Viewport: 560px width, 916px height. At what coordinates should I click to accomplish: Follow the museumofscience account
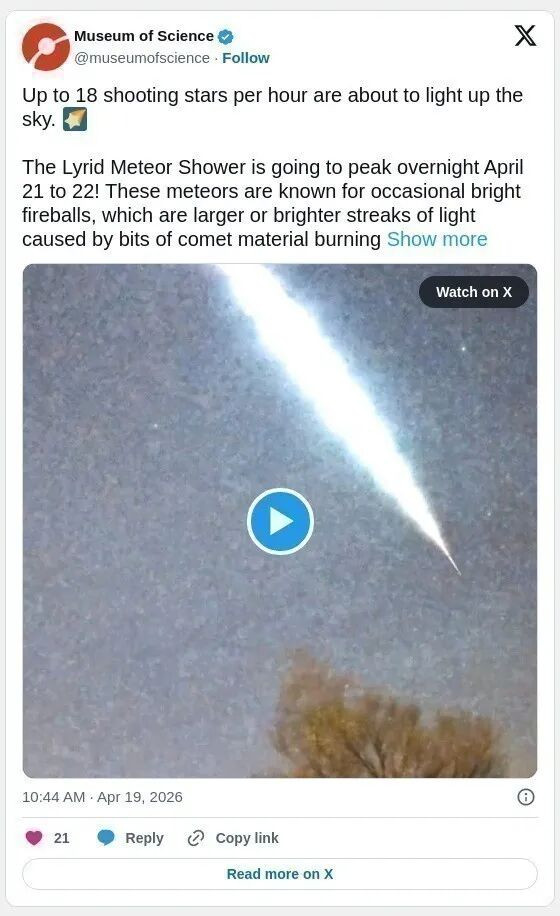click(246, 58)
